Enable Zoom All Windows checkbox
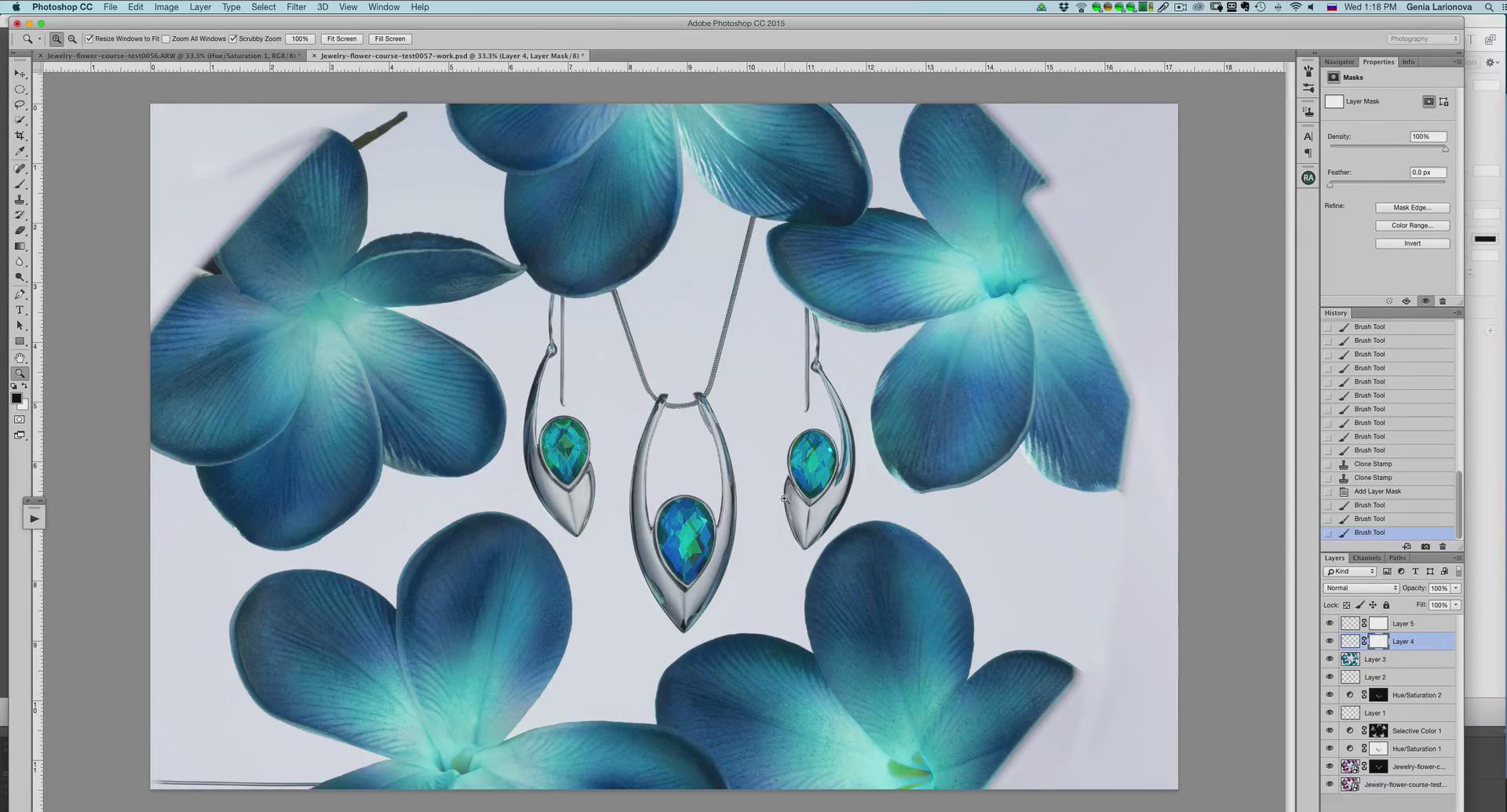Screen dimensions: 1507x812 (x=166, y=38)
